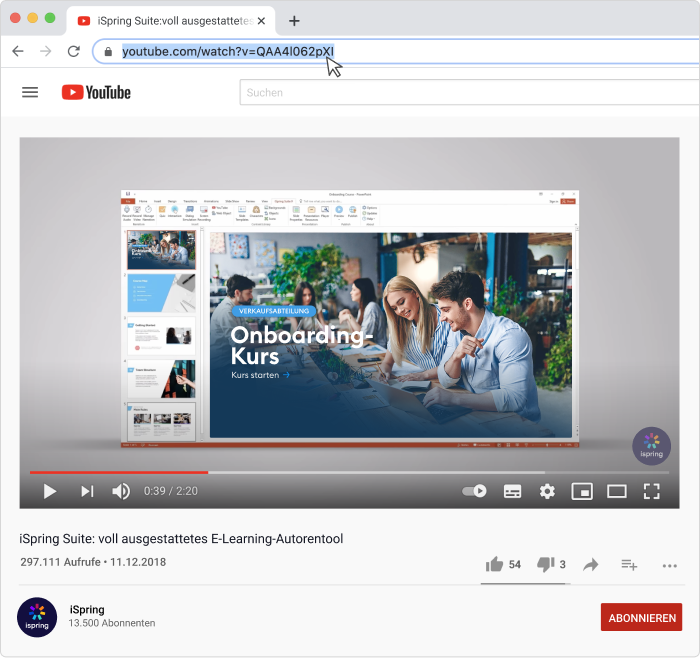Share the video via arrow icon
This screenshot has height=658, width=700.
point(591,565)
